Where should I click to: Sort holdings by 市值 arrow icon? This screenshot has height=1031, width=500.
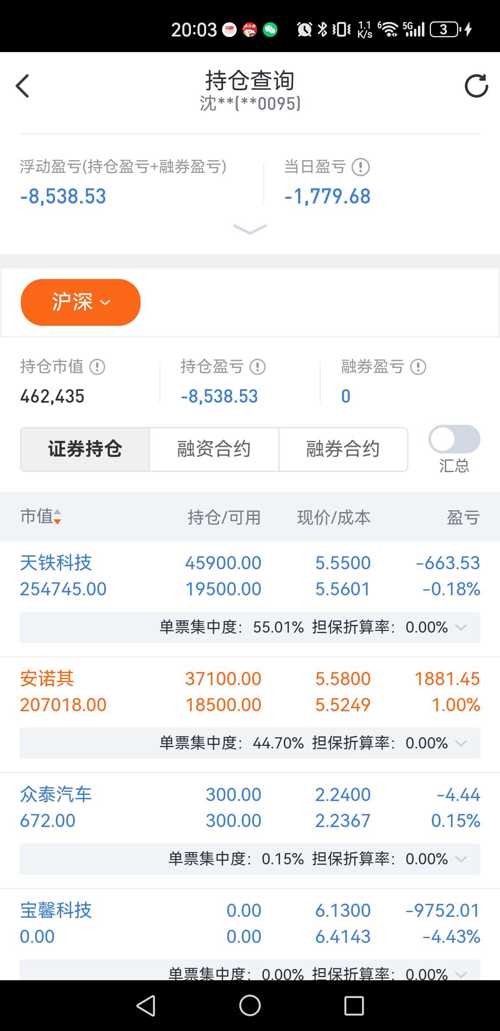(x=58, y=517)
